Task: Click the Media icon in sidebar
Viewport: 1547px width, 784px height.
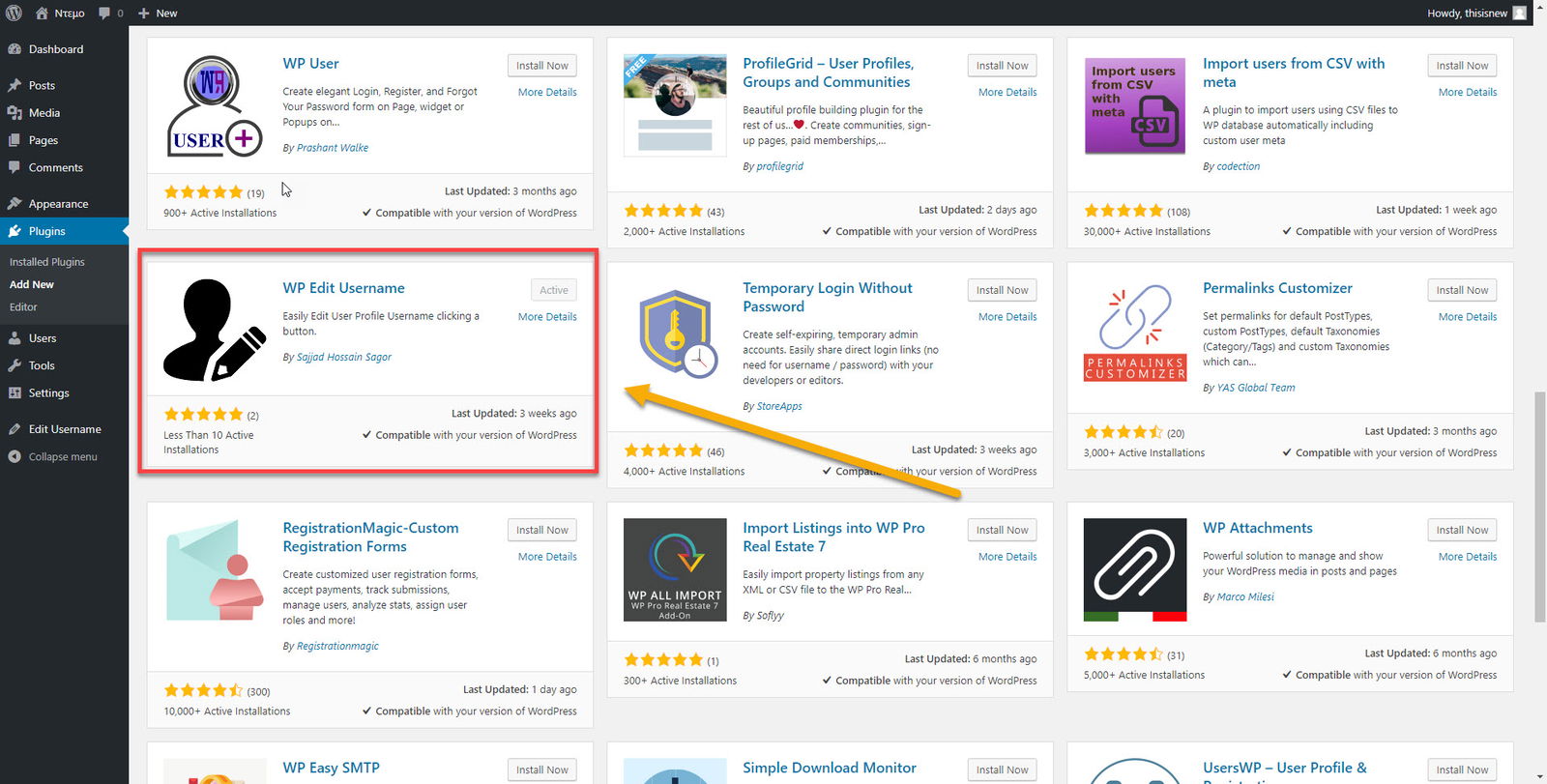Action: click(15, 113)
